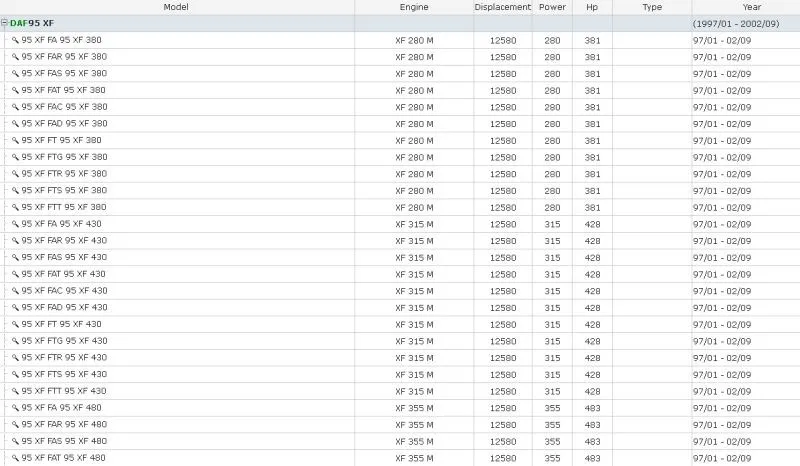The width and height of the screenshot is (800, 466).
Task: Sort by the Model column header
Action: point(176,7)
